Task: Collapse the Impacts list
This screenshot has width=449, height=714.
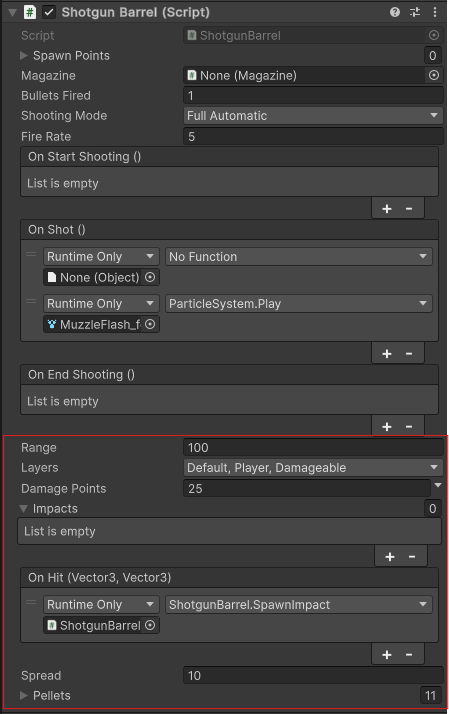Action: 24,509
